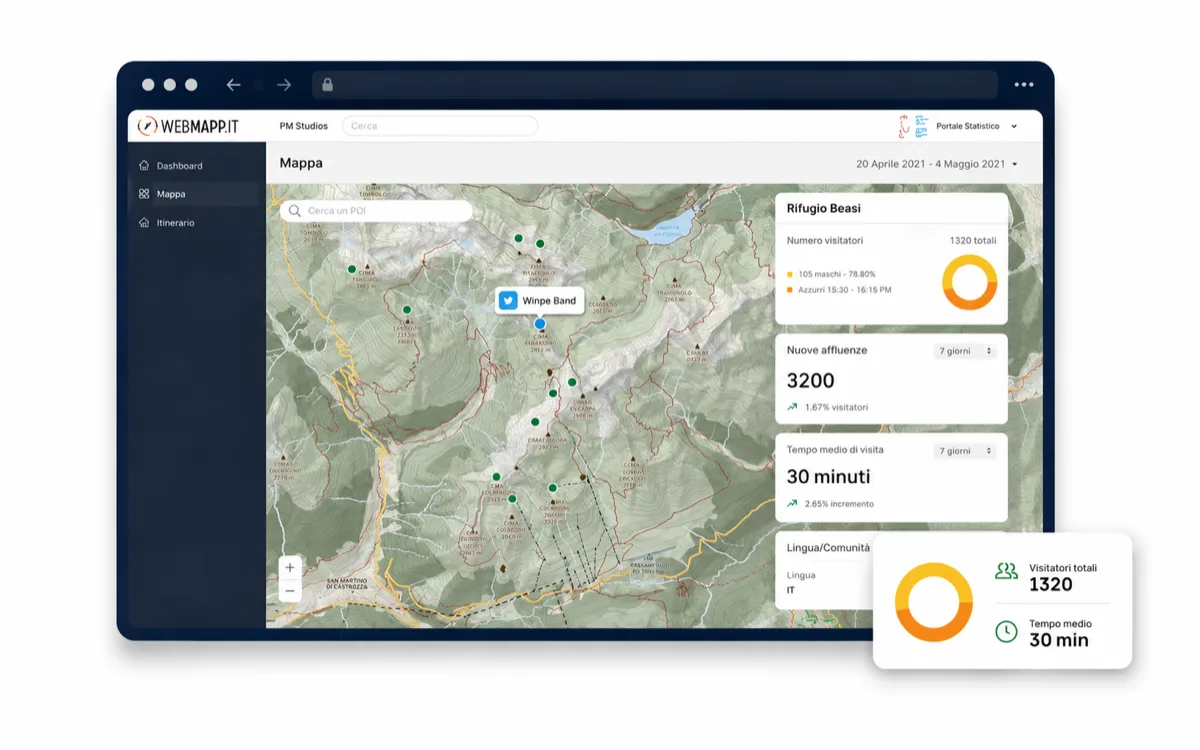This screenshot has width=1200, height=750.
Task: Click the orange legend swatch for Azzurri
Action: (x=790, y=290)
